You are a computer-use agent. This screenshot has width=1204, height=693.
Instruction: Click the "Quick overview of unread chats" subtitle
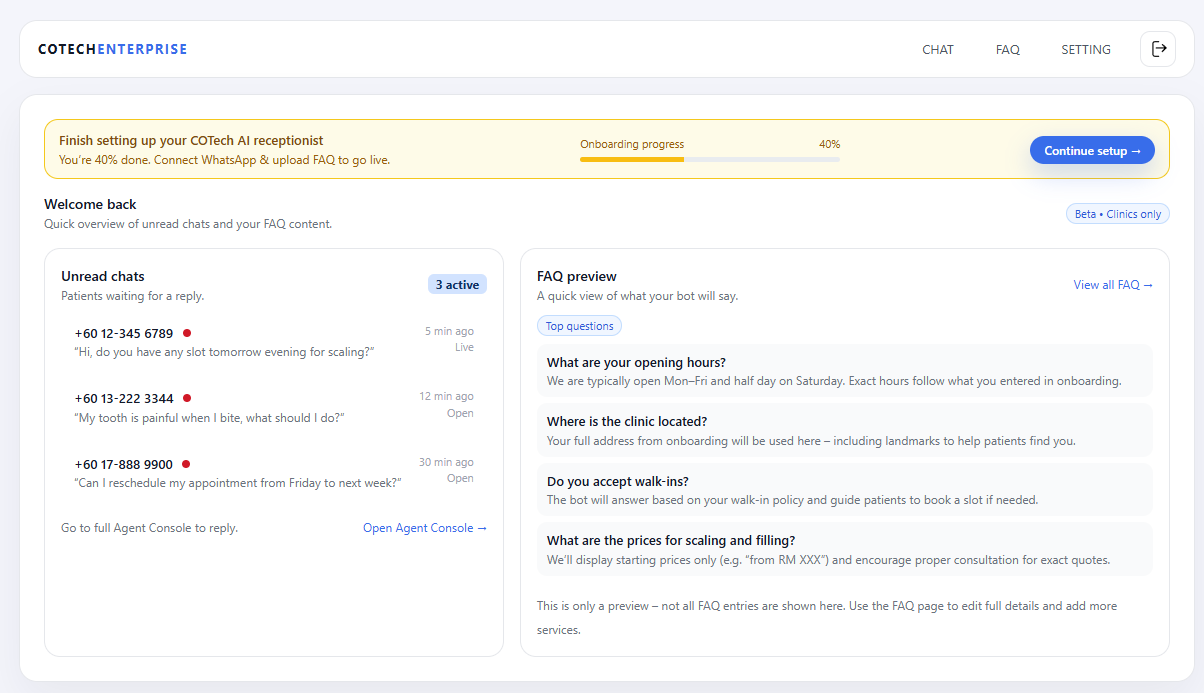click(x=188, y=224)
